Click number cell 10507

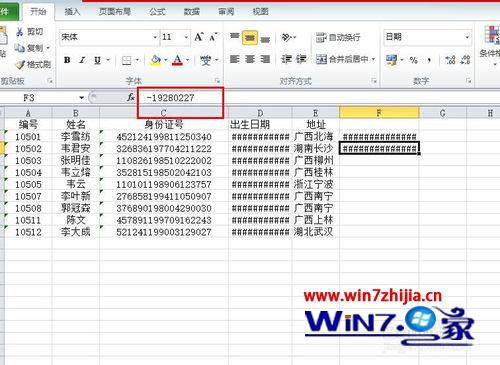28,196
